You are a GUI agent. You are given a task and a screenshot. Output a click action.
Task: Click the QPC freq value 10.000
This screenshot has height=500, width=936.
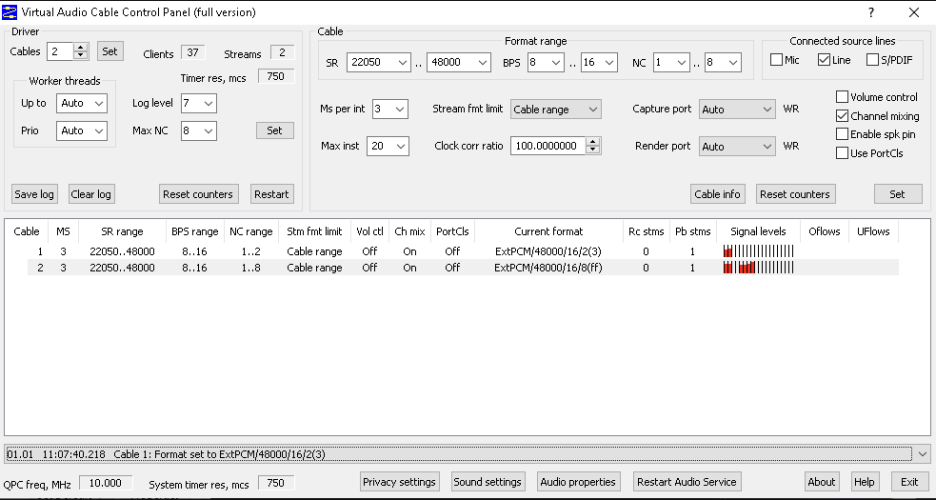pos(106,483)
